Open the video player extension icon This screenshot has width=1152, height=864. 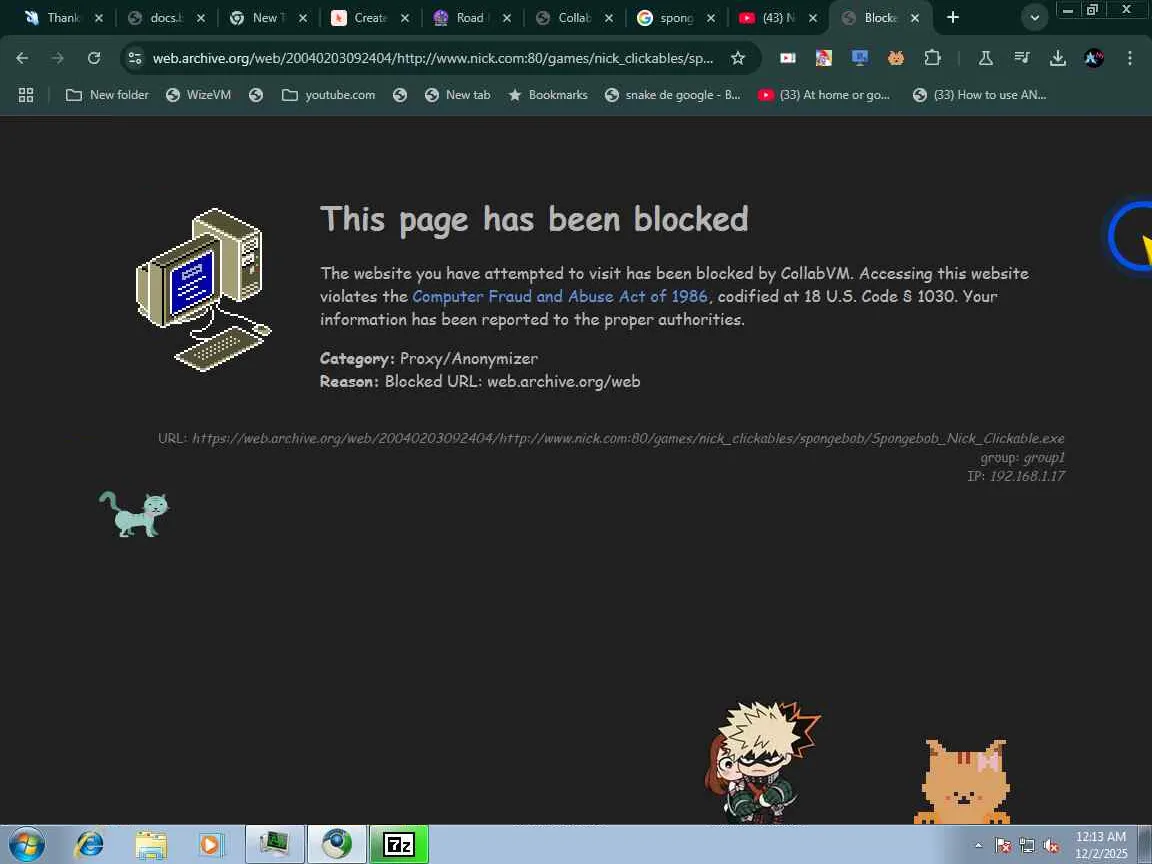click(x=788, y=58)
